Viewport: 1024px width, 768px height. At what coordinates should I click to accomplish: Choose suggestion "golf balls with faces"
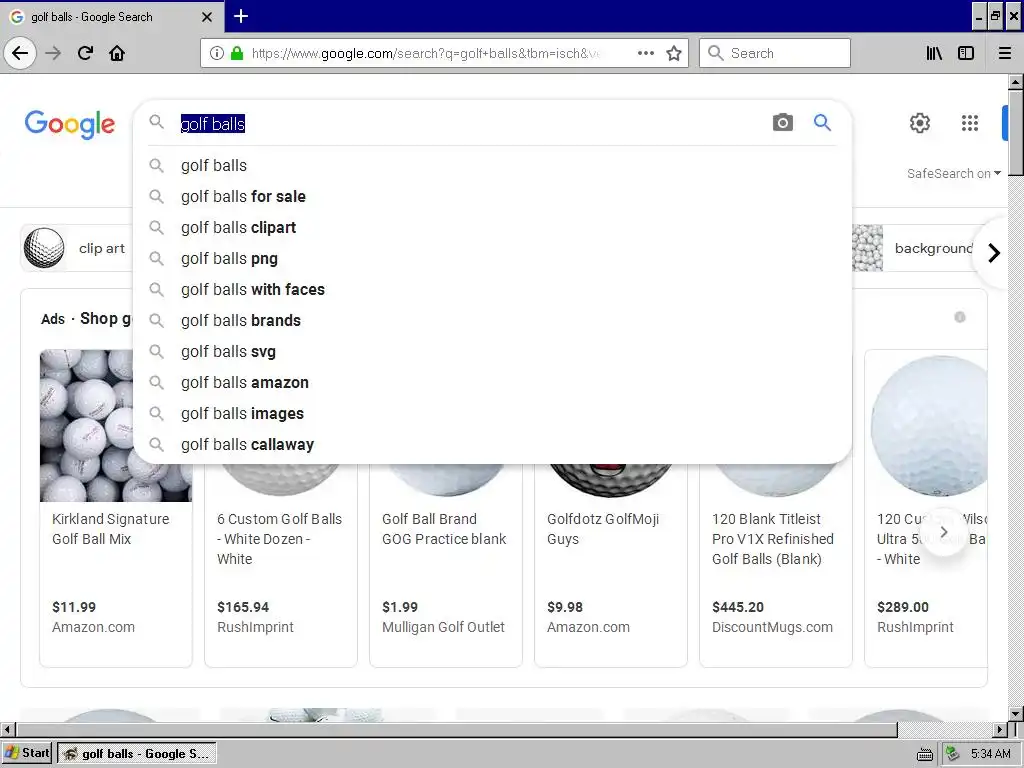tap(493, 289)
